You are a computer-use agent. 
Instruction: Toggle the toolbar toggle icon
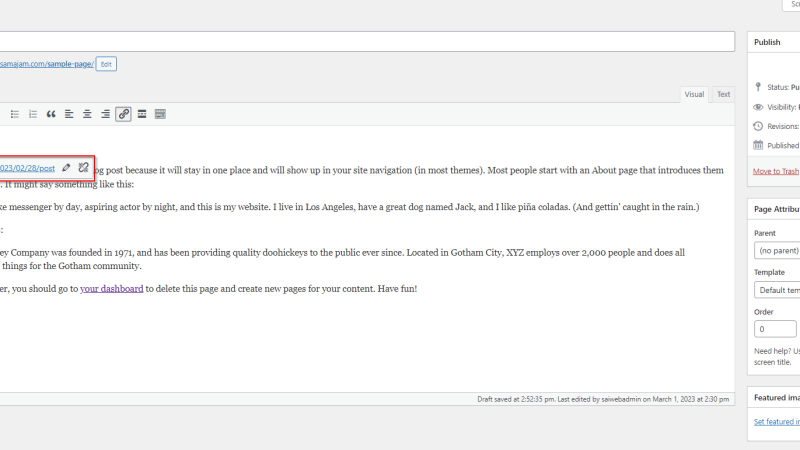click(x=160, y=114)
